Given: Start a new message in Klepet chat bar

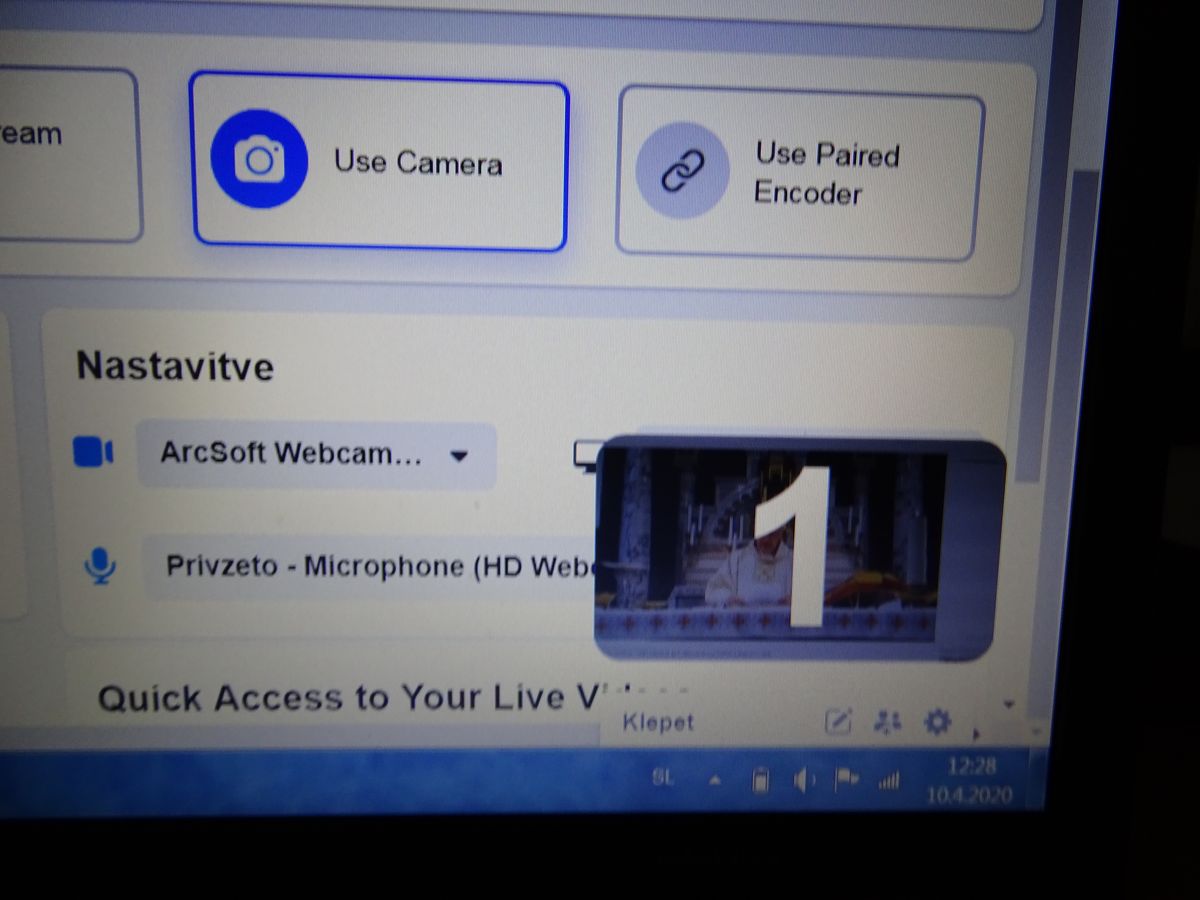Looking at the screenshot, I should [837, 721].
